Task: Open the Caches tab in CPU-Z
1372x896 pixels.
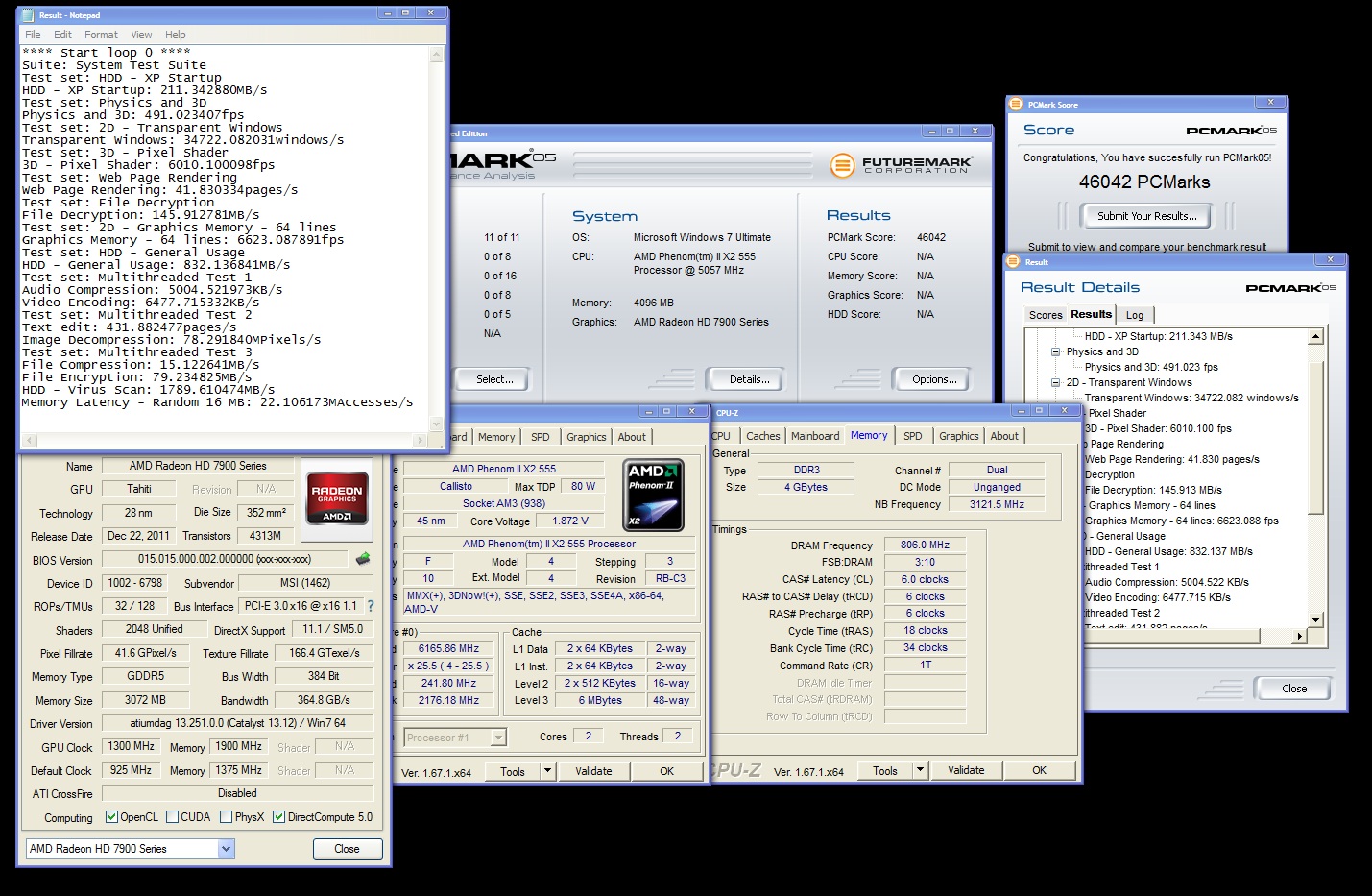Action: click(763, 436)
